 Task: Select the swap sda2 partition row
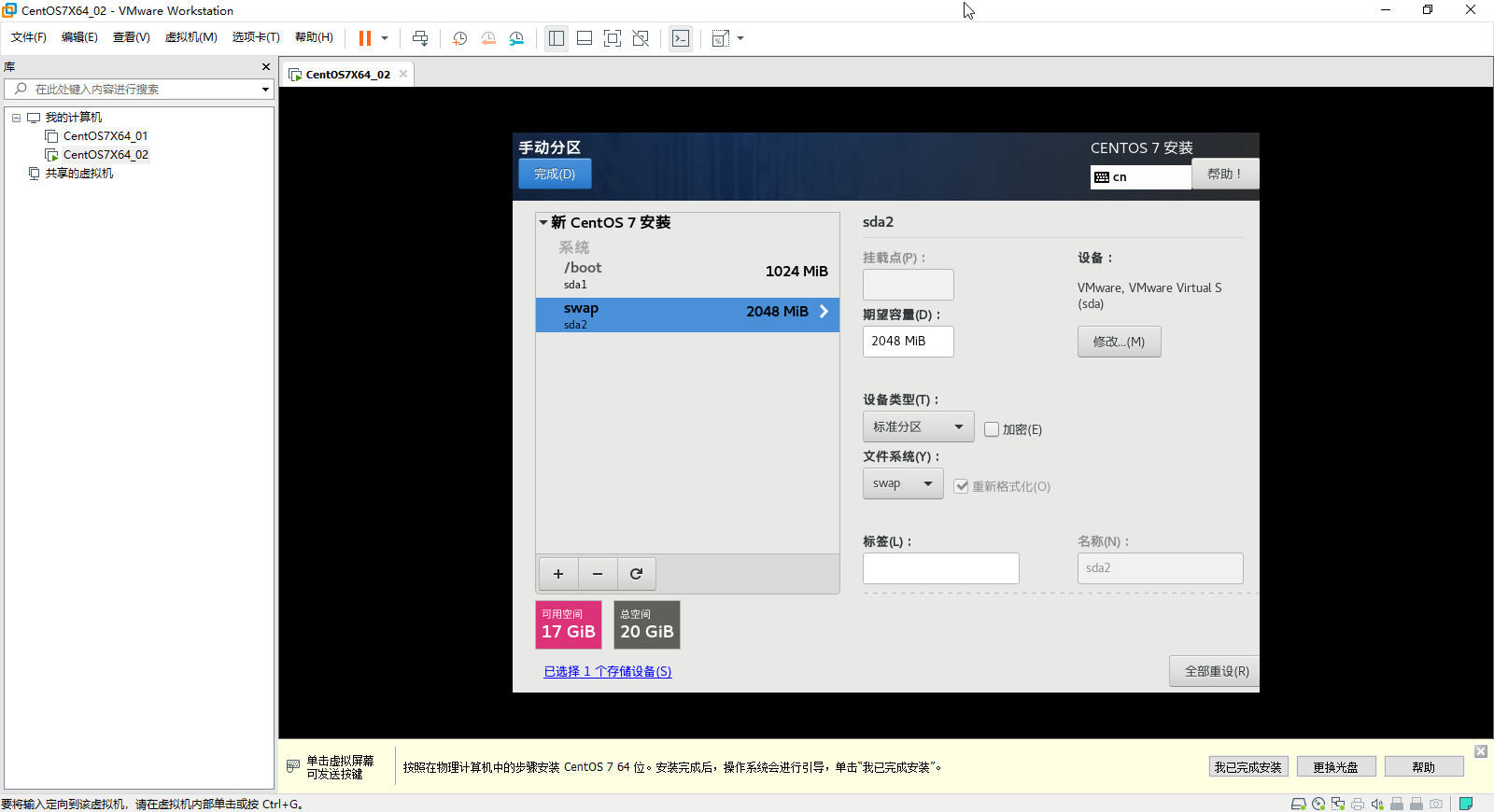[687, 315]
